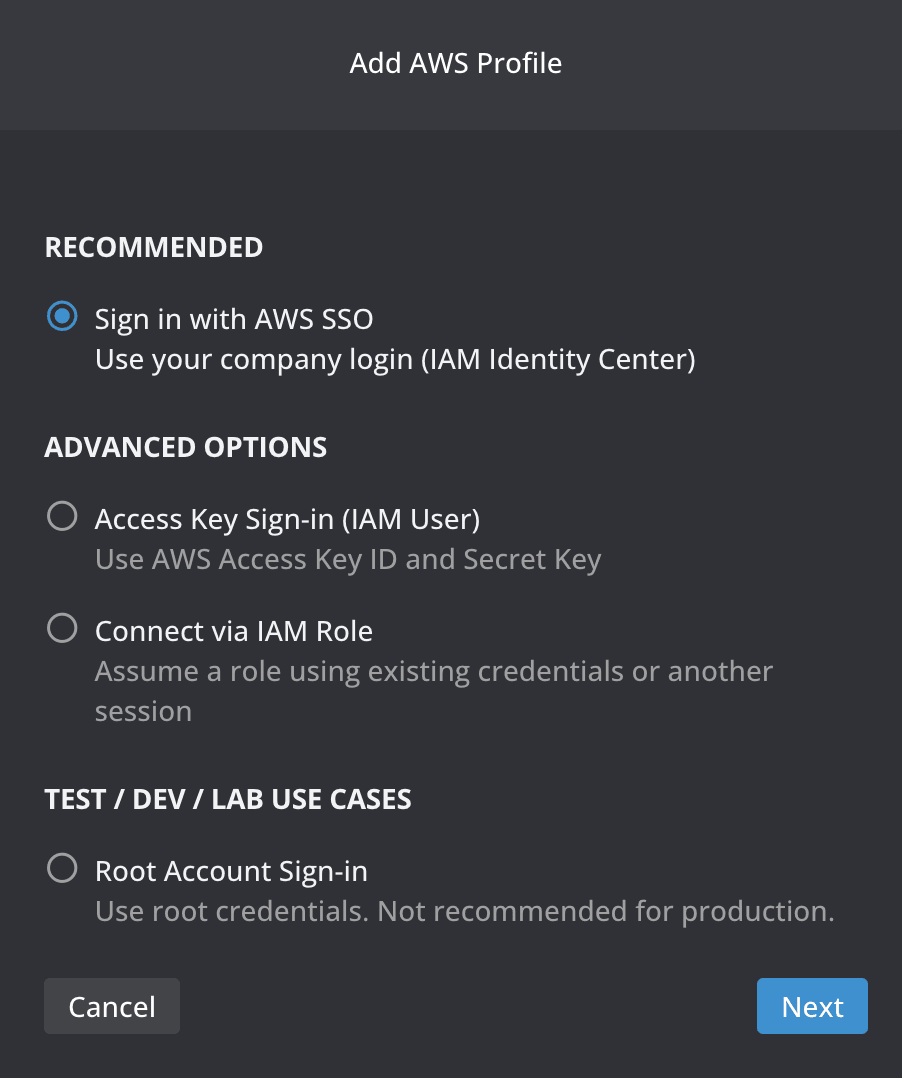The width and height of the screenshot is (902, 1078).
Task: Click the Next button
Action: point(812,1006)
